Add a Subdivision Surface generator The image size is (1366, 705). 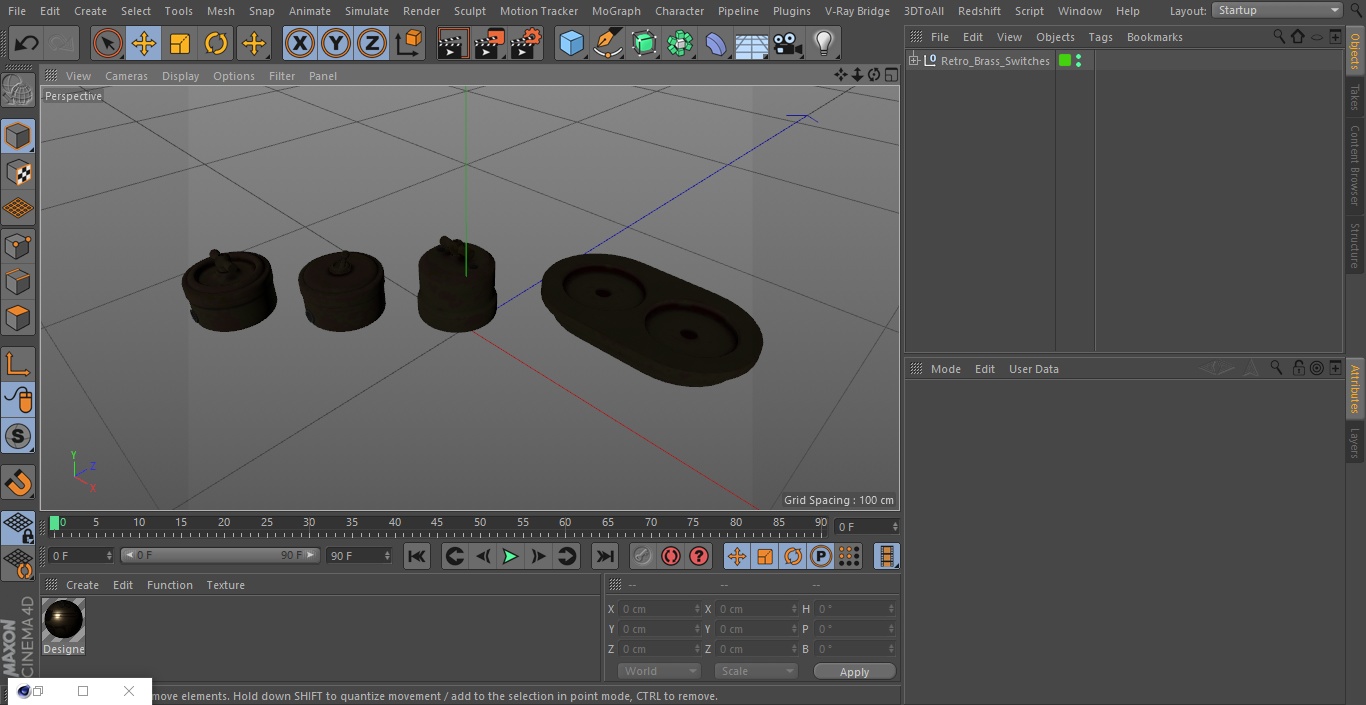point(644,43)
